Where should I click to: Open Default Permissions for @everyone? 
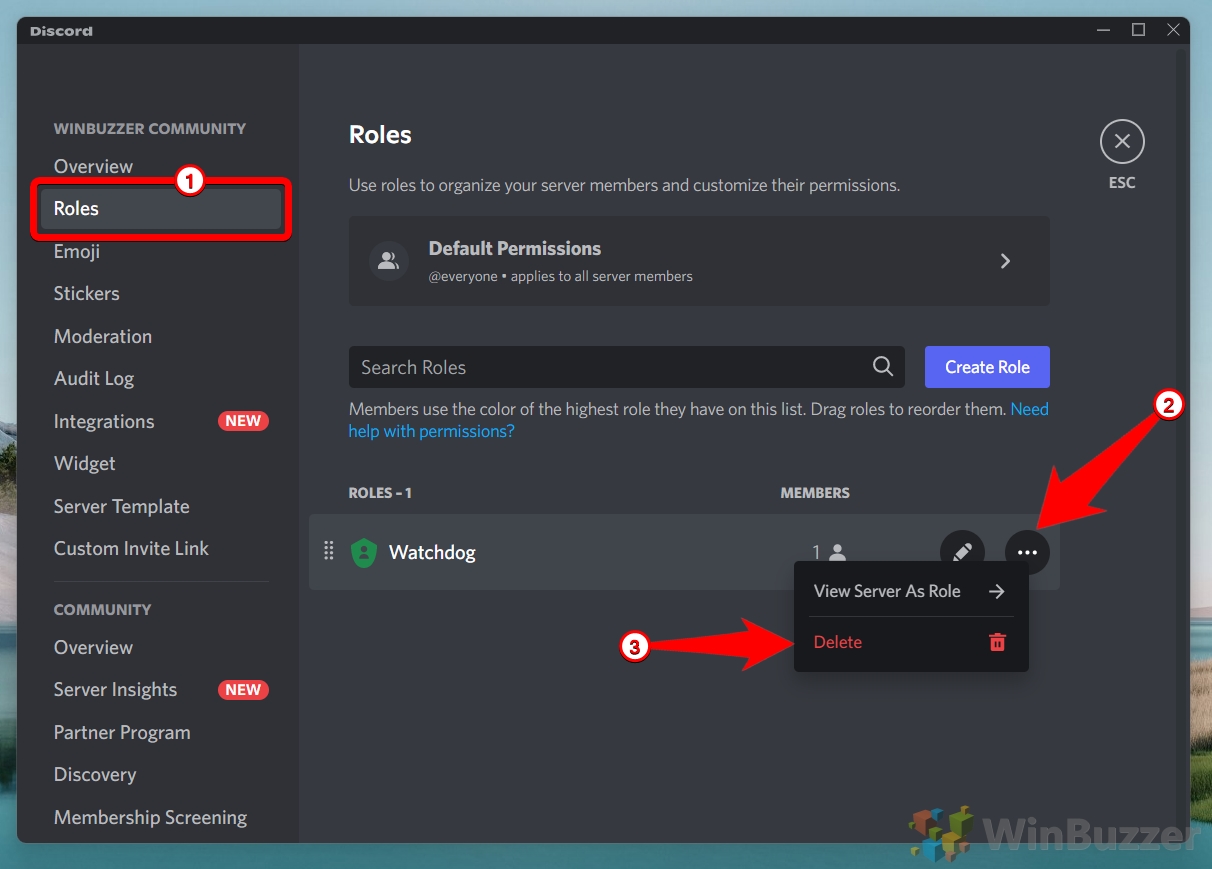coord(699,261)
